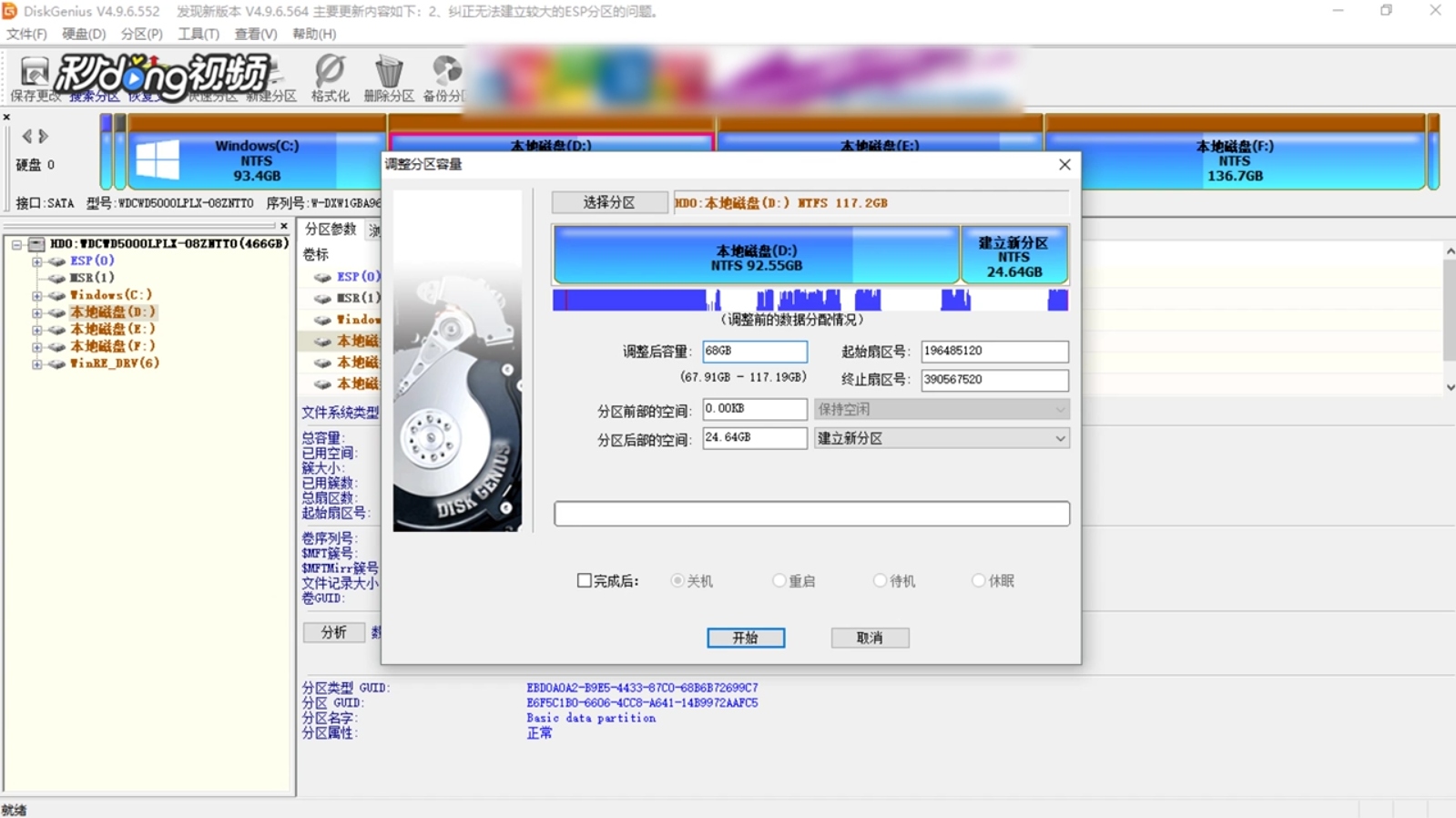The height and width of the screenshot is (818, 1456).
Task: Go to next disk with right arrow
Action: click(x=43, y=137)
